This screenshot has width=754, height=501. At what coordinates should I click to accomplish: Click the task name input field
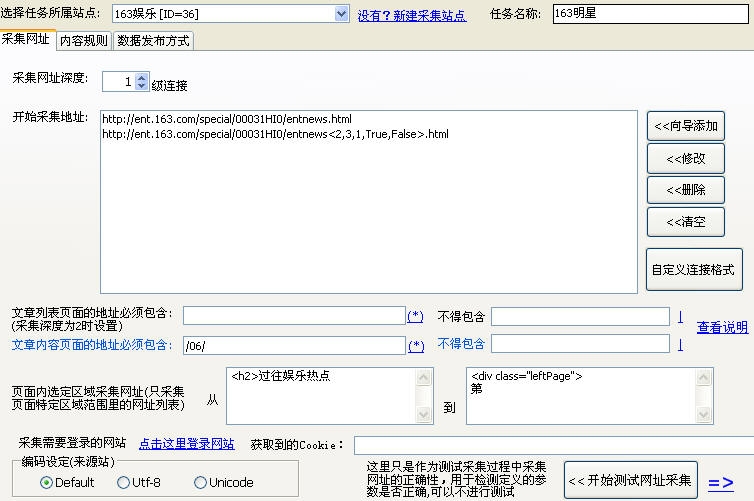(x=650, y=14)
